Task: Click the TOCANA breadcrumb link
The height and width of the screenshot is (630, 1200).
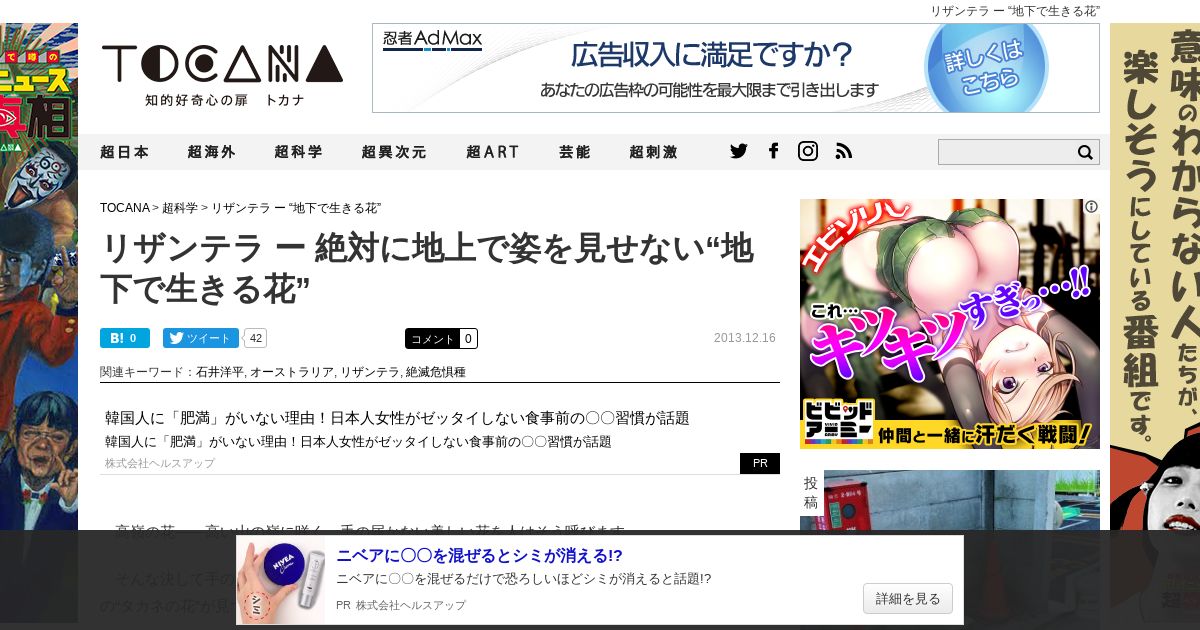Action: point(125,208)
